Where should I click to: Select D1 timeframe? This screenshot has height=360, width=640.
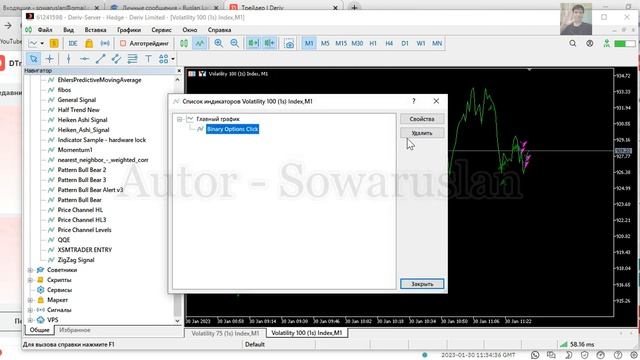tap(405, 43)
